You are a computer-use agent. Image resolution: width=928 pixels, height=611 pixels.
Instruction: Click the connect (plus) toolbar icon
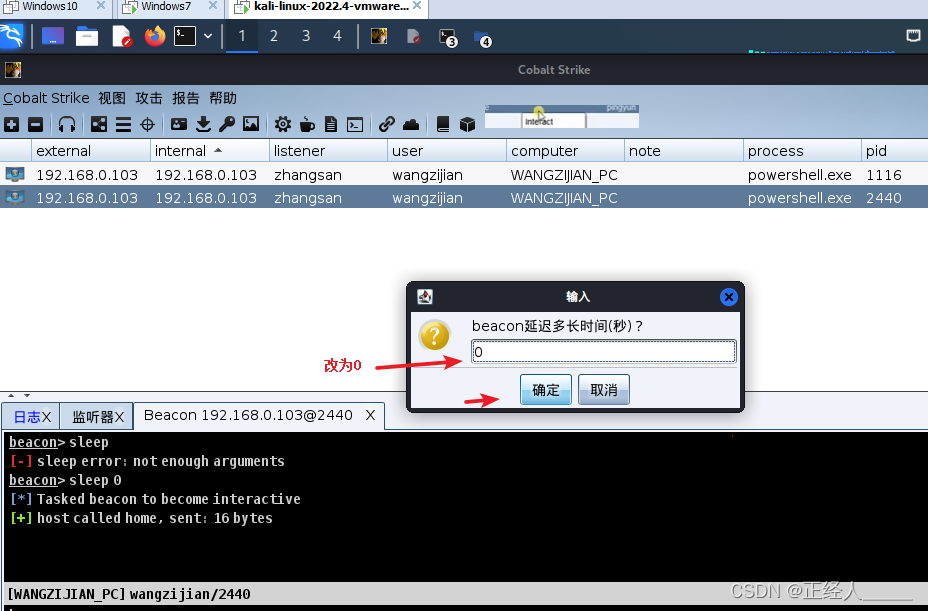11,124
